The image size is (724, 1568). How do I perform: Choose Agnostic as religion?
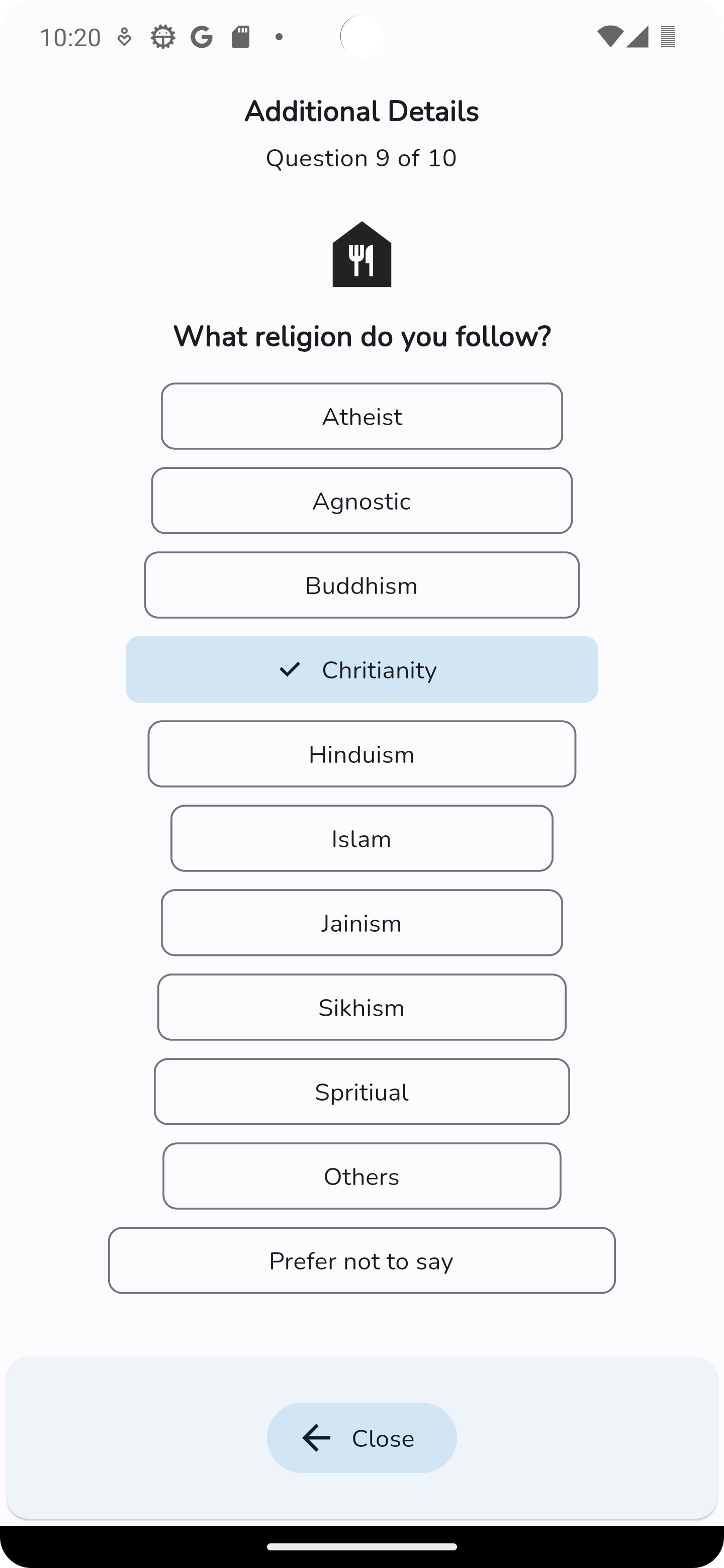(x=361, y=501)
